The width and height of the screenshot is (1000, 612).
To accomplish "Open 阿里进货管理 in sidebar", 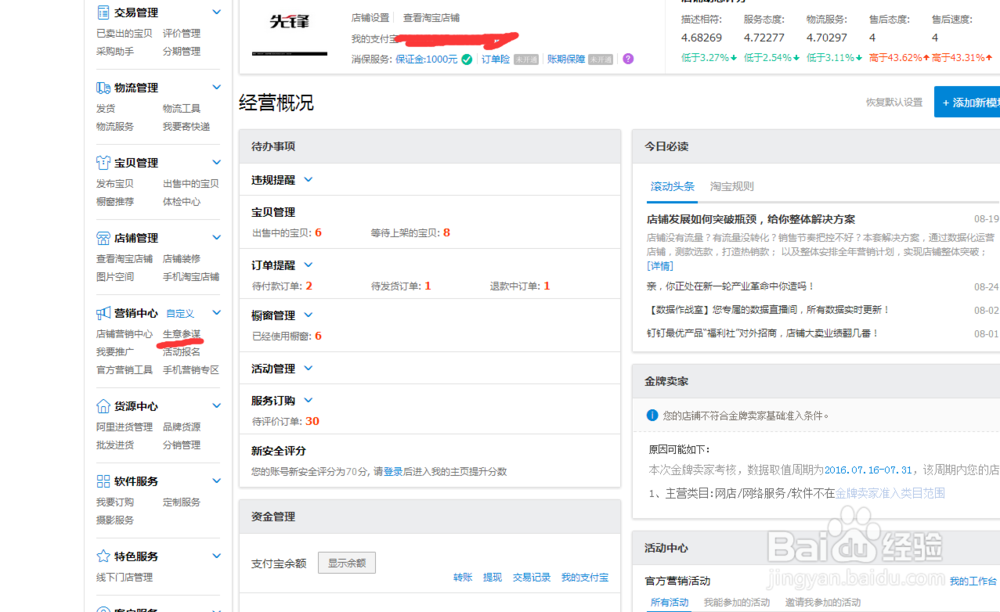I will pos(124,427).
